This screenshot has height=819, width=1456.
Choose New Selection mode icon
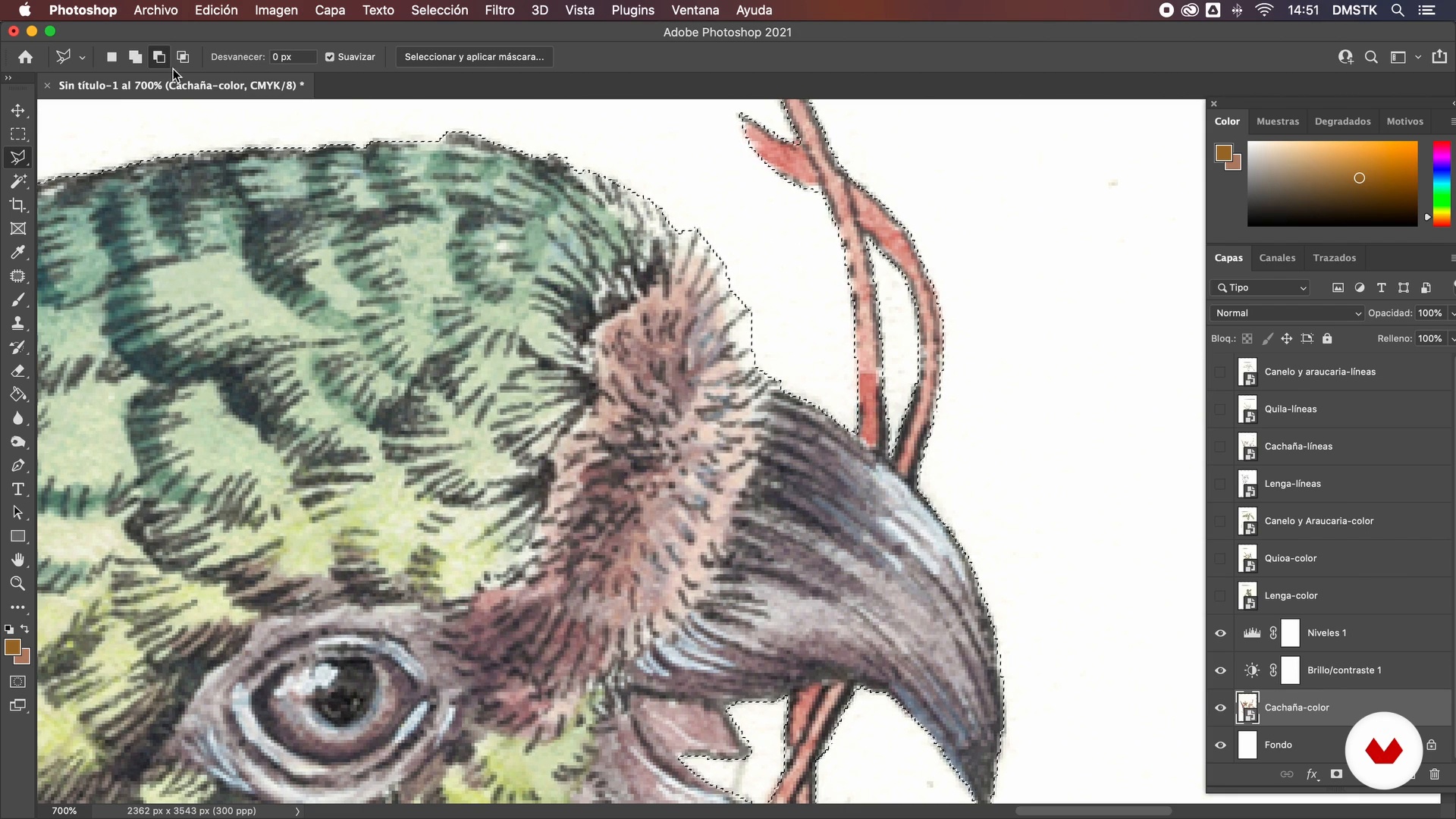tap(111, 57)
